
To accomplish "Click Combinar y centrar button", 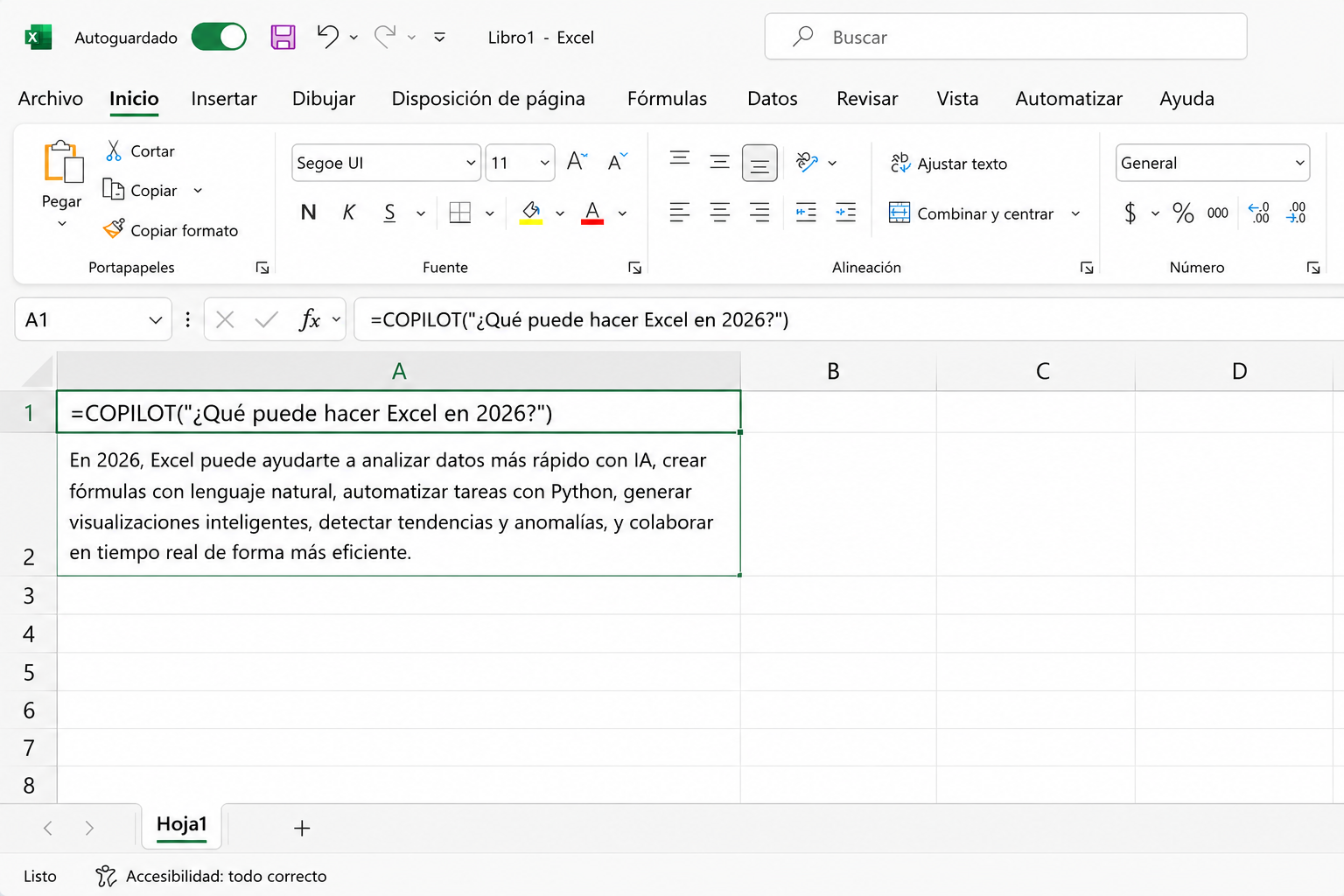I will point(970,213).
